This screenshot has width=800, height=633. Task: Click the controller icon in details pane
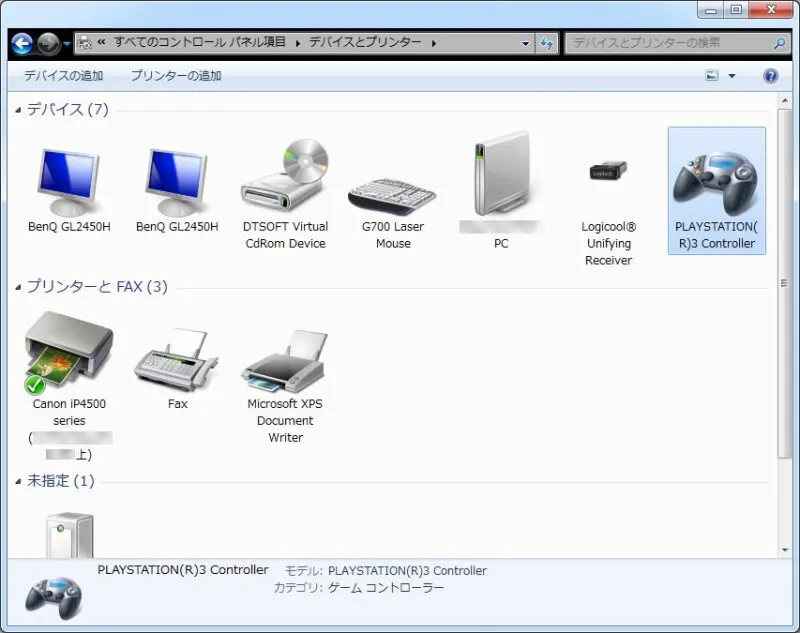pyautogui.click(x=53, y=598)
